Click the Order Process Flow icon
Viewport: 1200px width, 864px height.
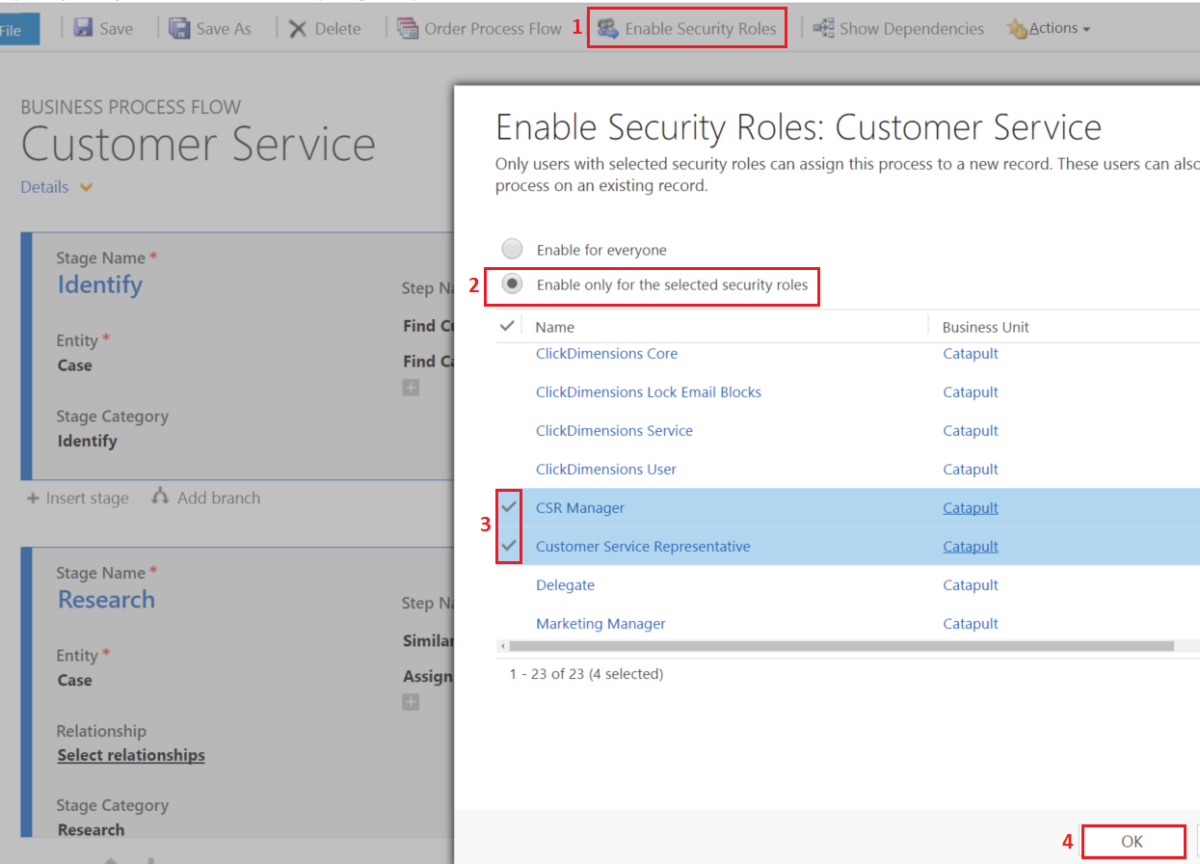point(407,28)
